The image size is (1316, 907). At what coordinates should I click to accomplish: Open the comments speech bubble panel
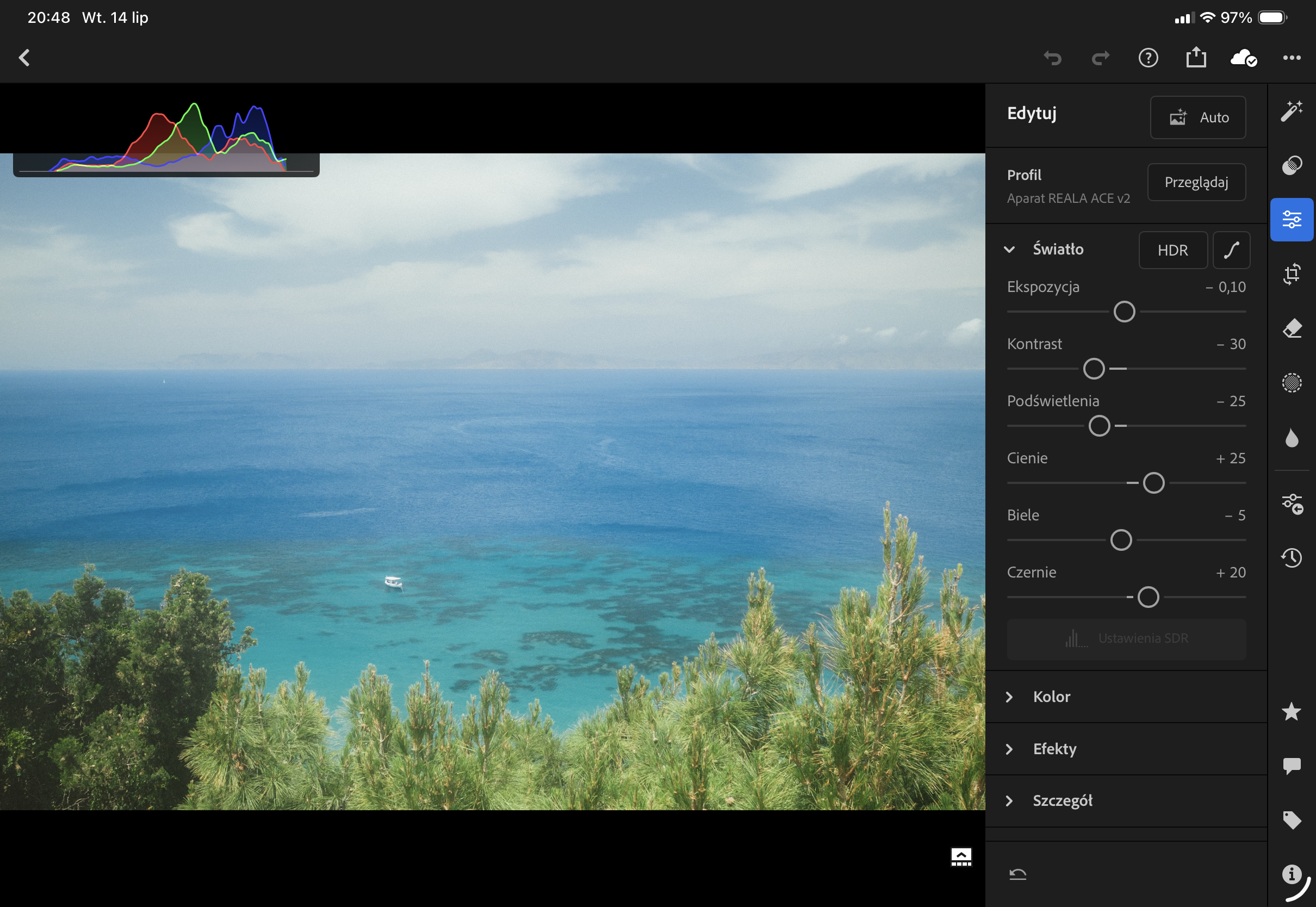[1292, 766]
